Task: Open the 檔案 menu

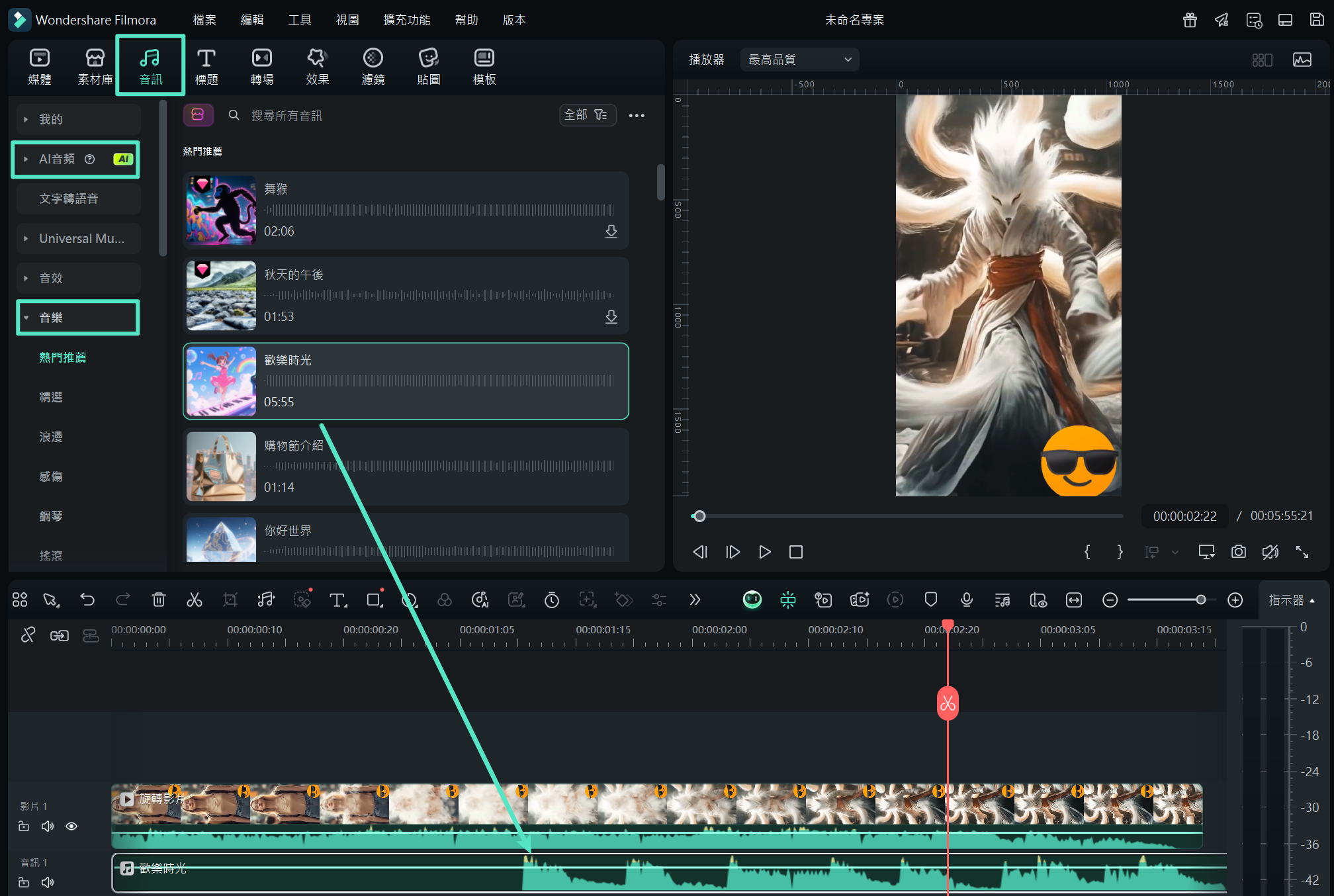Action: point(204,20)
